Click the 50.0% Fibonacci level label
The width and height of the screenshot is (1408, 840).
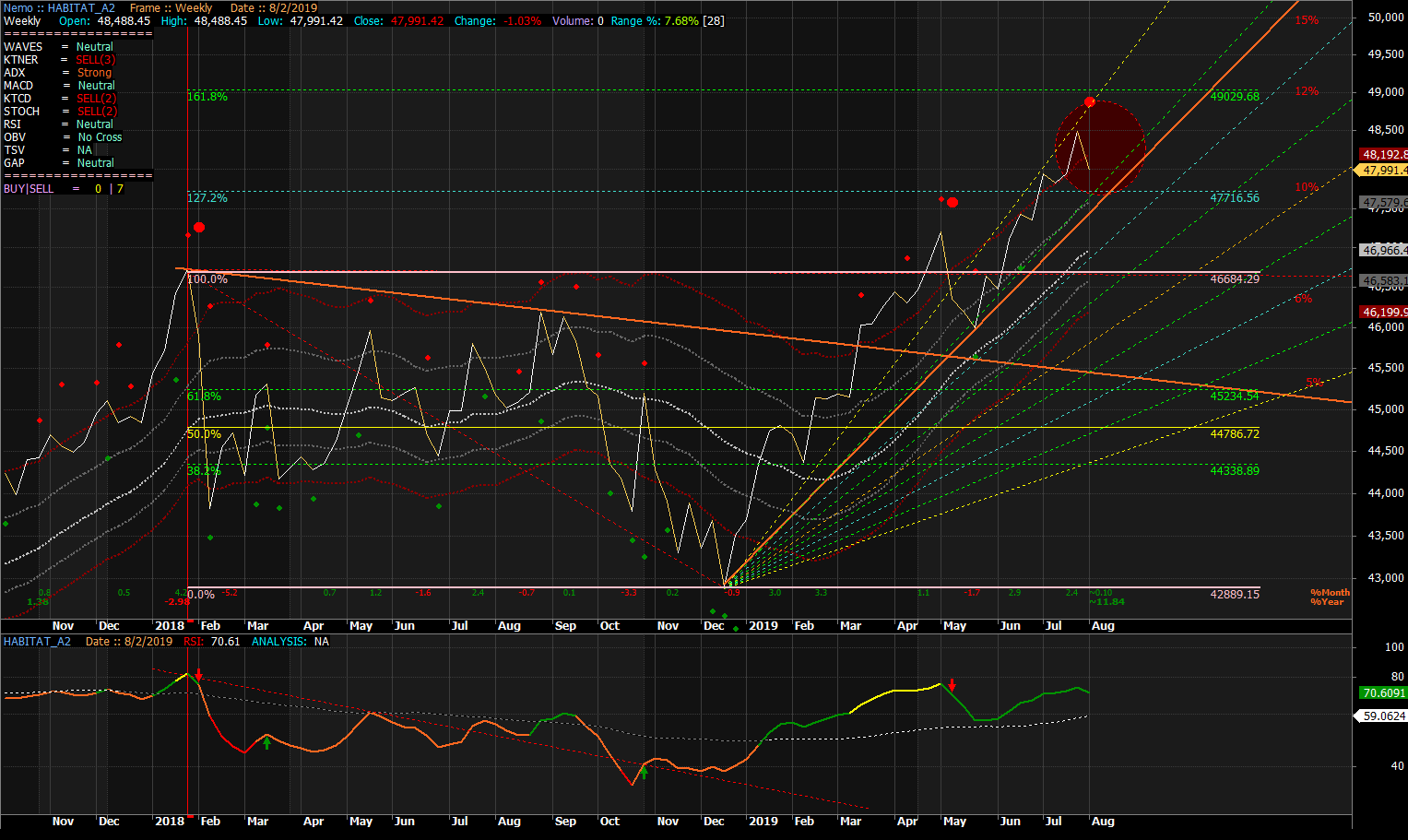coord(204,433)
